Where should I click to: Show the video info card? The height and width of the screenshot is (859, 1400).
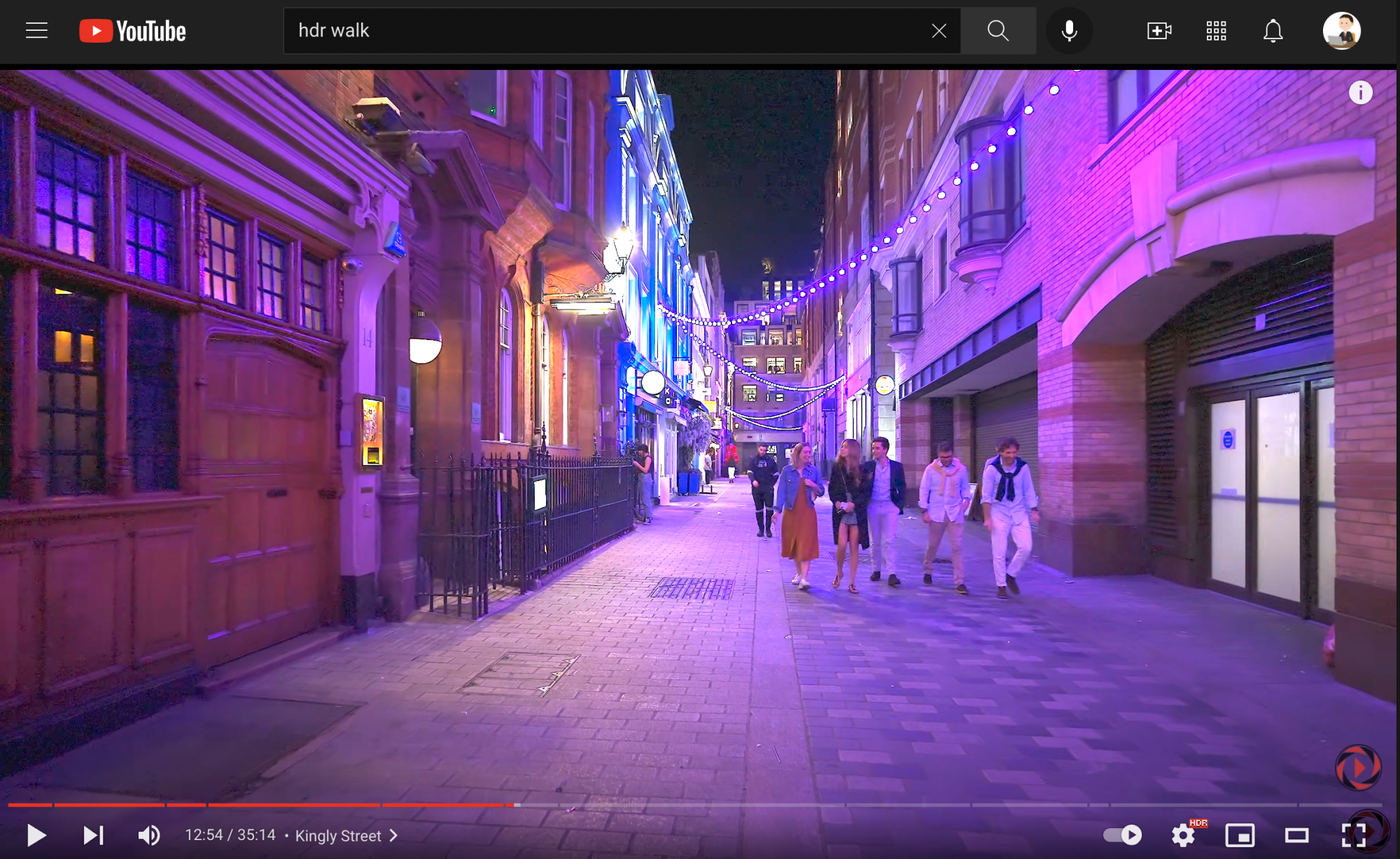pos(1360,92)
